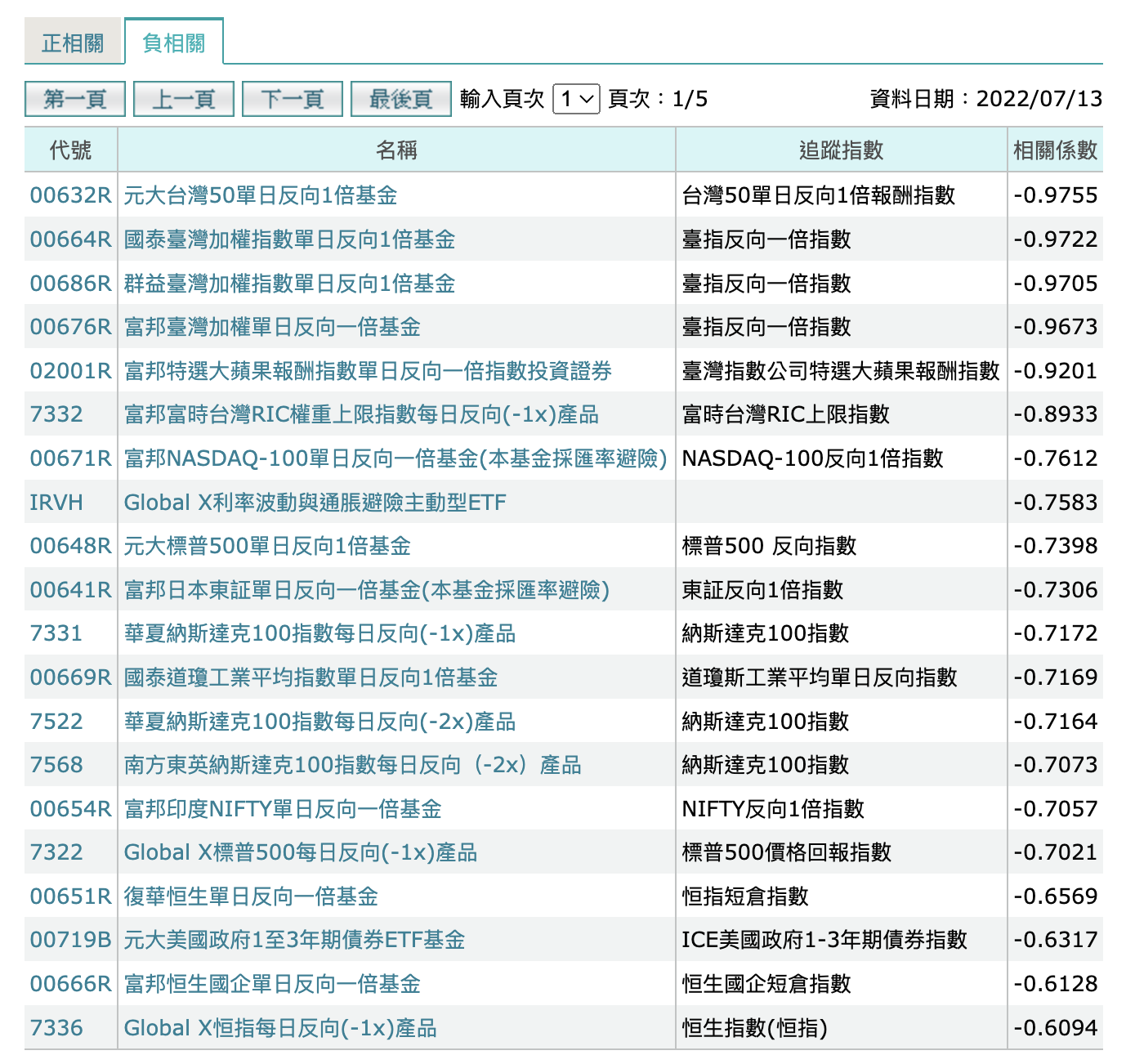Select the correlation value -0.7583
The height and width of the screenshot is (1064, 1126).
click(x=1055, y=503)
